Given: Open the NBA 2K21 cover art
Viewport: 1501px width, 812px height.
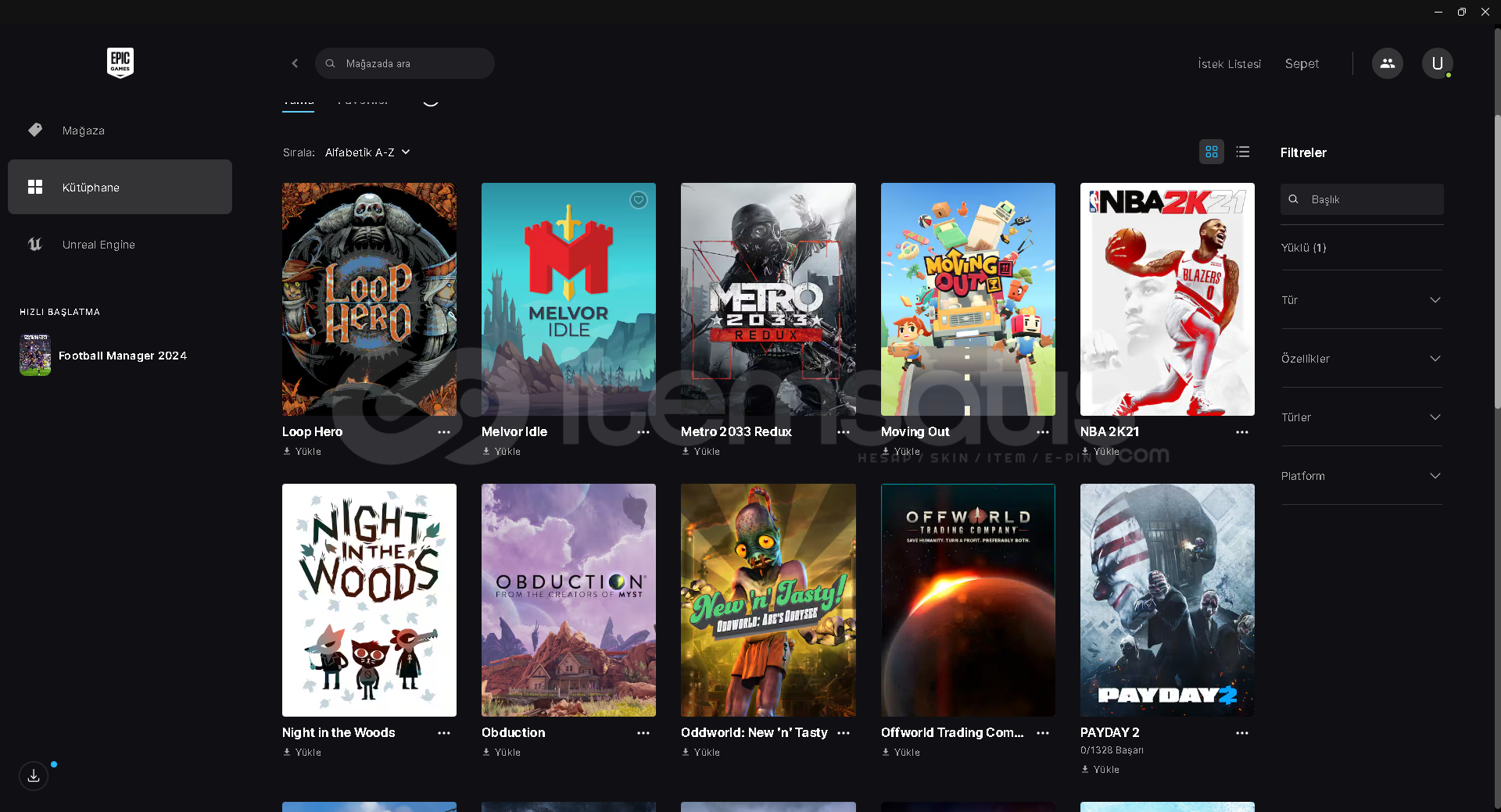Looking at the screenshot, I should coord(1167,299).
